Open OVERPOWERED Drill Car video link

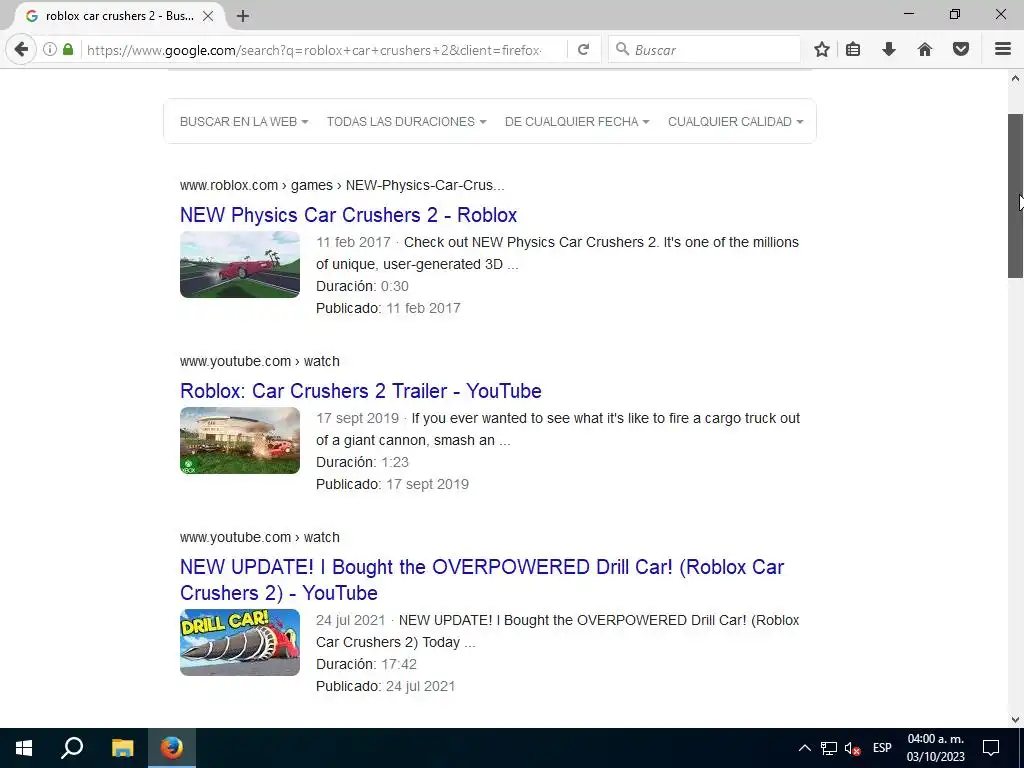[x=482, y=580]
